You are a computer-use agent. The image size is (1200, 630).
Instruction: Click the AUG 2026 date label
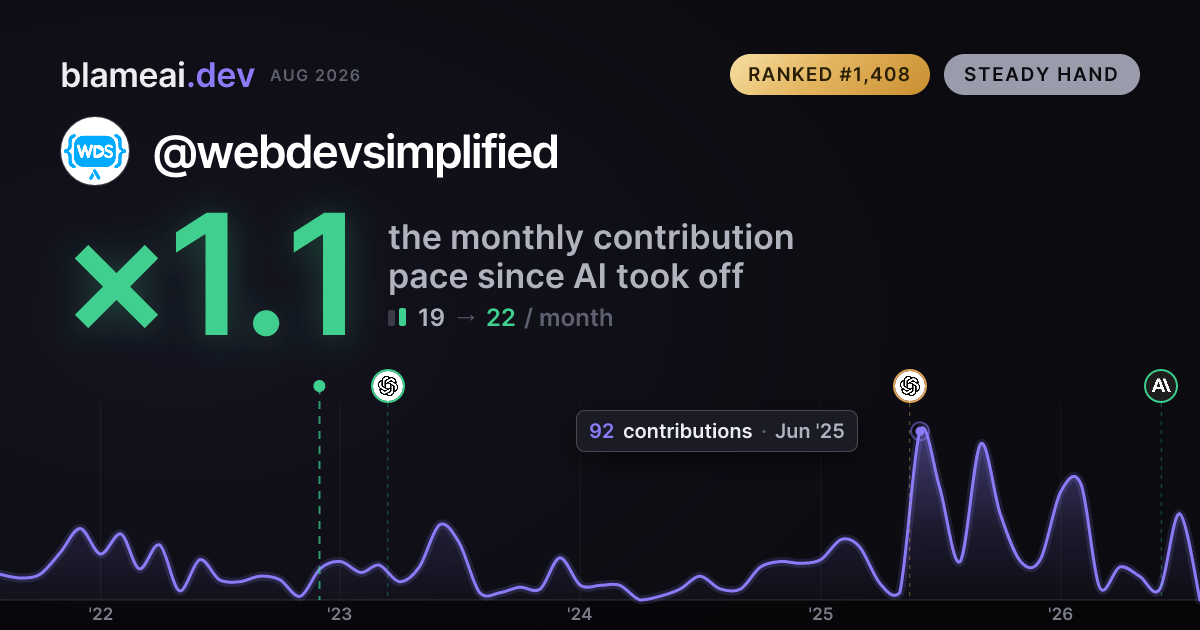click(x=315, y=76)
